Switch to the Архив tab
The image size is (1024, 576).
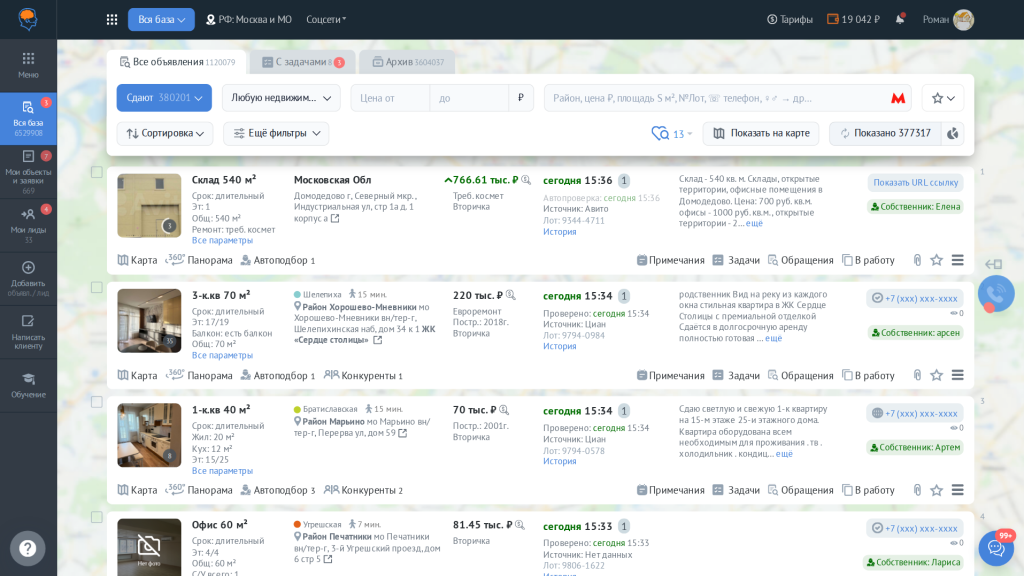tap(407, 62)
